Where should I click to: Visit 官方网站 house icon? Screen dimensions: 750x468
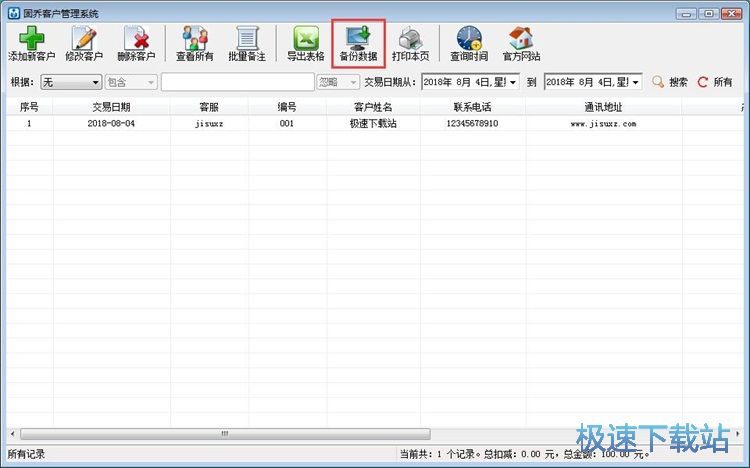click(521, 38)
